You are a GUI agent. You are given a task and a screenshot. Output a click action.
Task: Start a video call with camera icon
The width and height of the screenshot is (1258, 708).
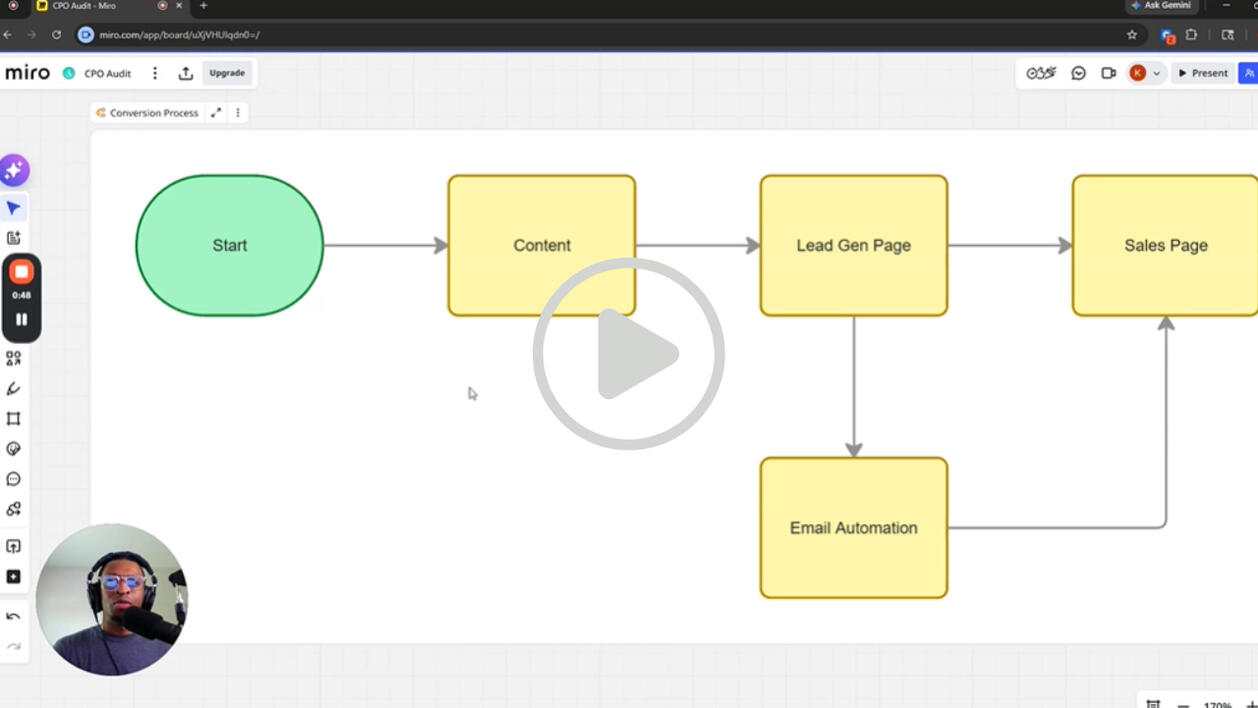(1108, 73)
